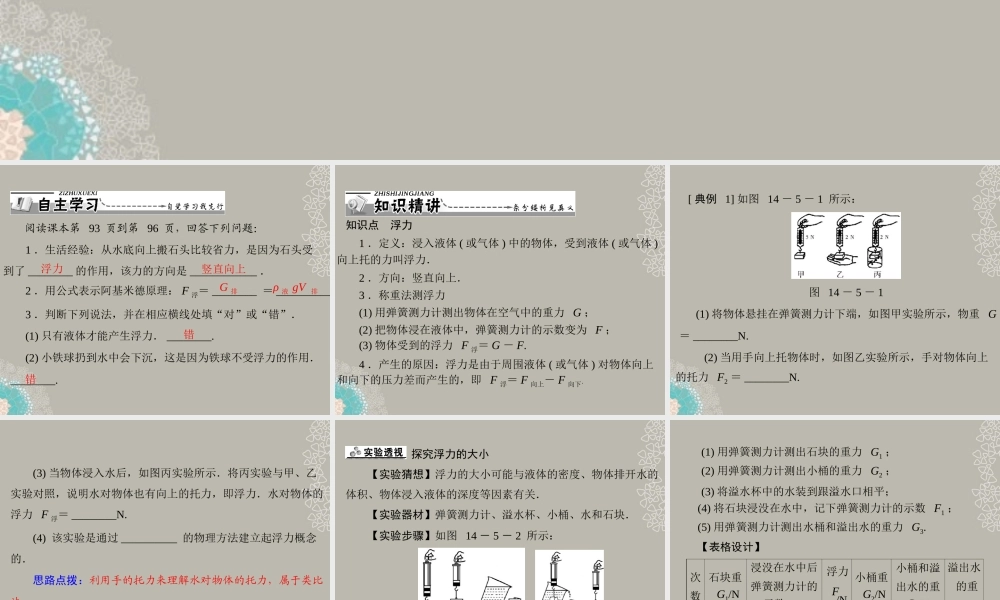The width and height of the screenshot is (1000, 600).
Task: Click step (1) 用弹簧测力计测出石块的重力
Action: (795, 452)
